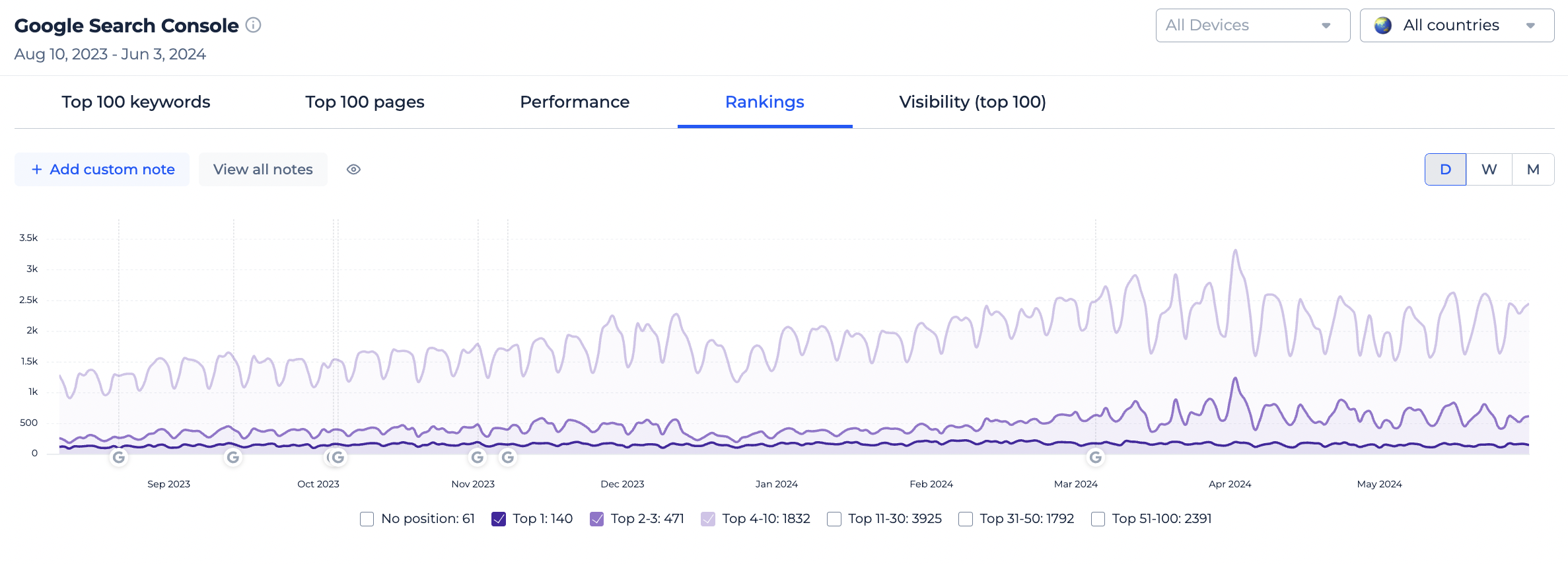The width and height of the screenshot is (1568, 564).
Task: Click the Apr 2024 axis label
Action: (x=1230, y=484)
